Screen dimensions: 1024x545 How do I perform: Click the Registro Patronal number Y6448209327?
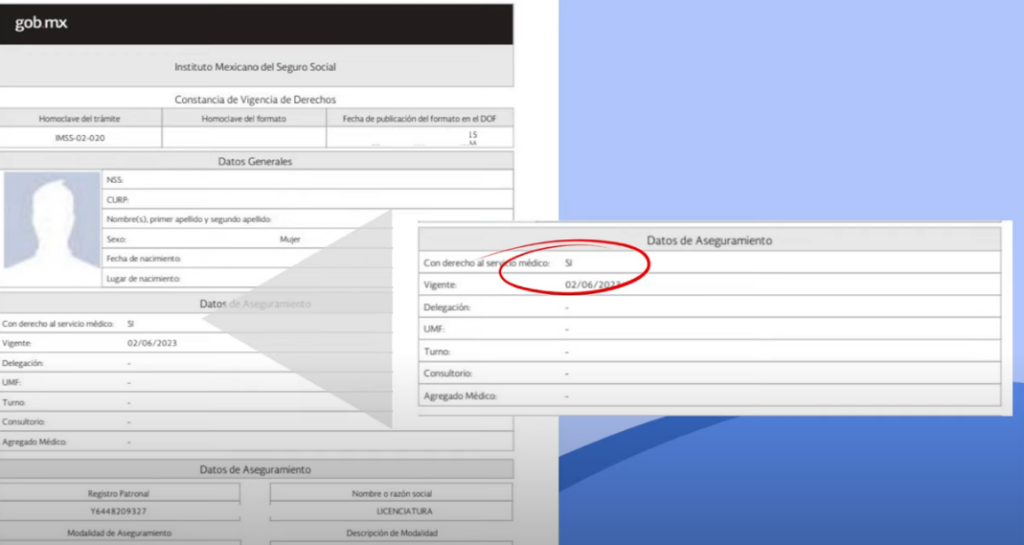119,511
